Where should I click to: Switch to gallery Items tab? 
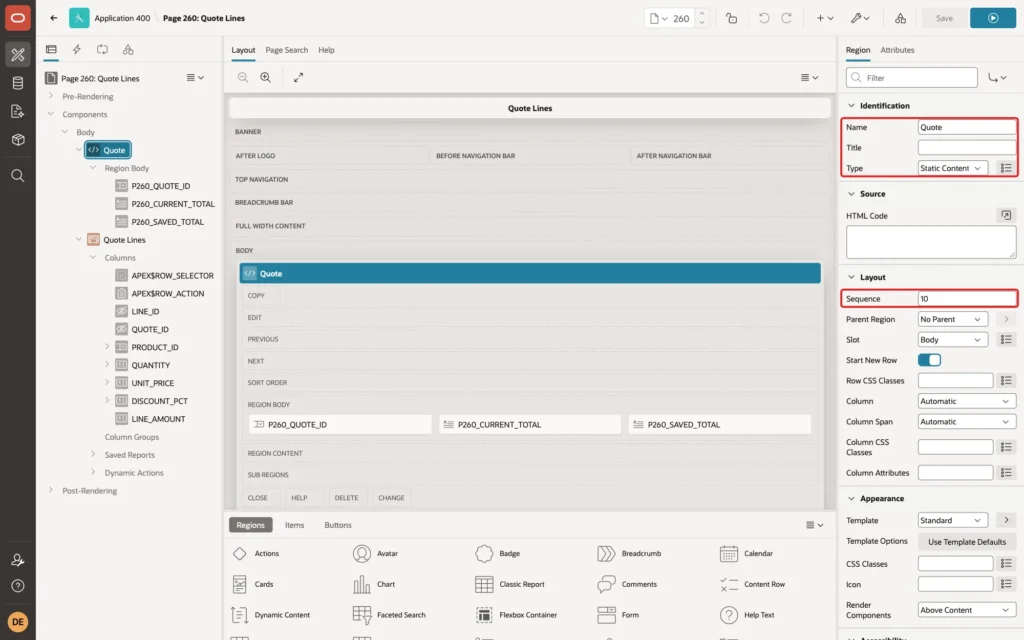(x=295, y=525)
